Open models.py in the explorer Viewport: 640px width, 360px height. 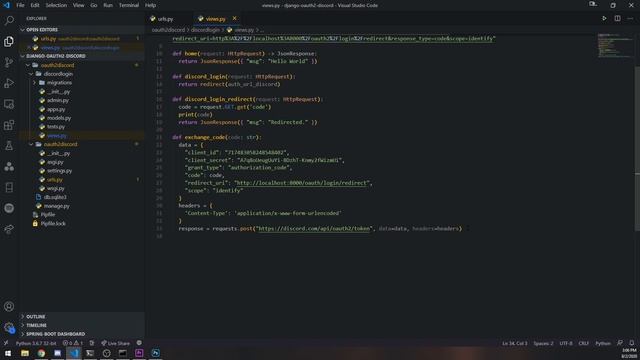tap(59, 118)
